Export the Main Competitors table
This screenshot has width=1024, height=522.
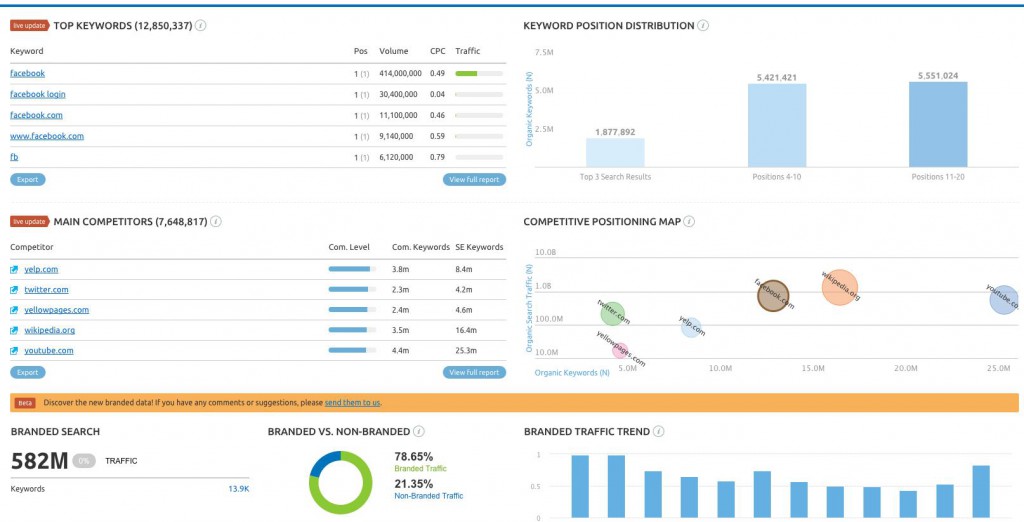click(27, 372)
